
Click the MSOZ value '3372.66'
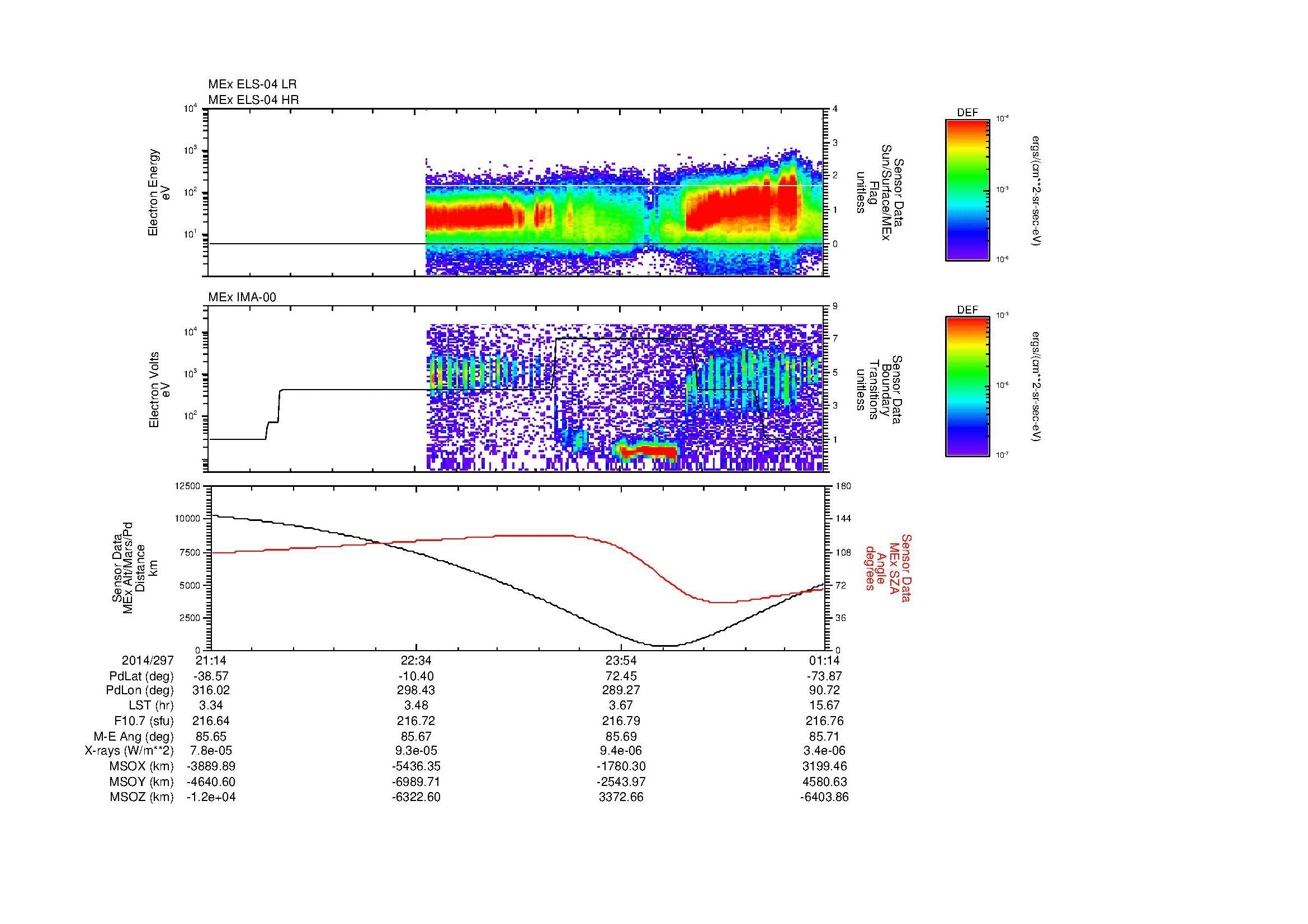coord(621,797)
